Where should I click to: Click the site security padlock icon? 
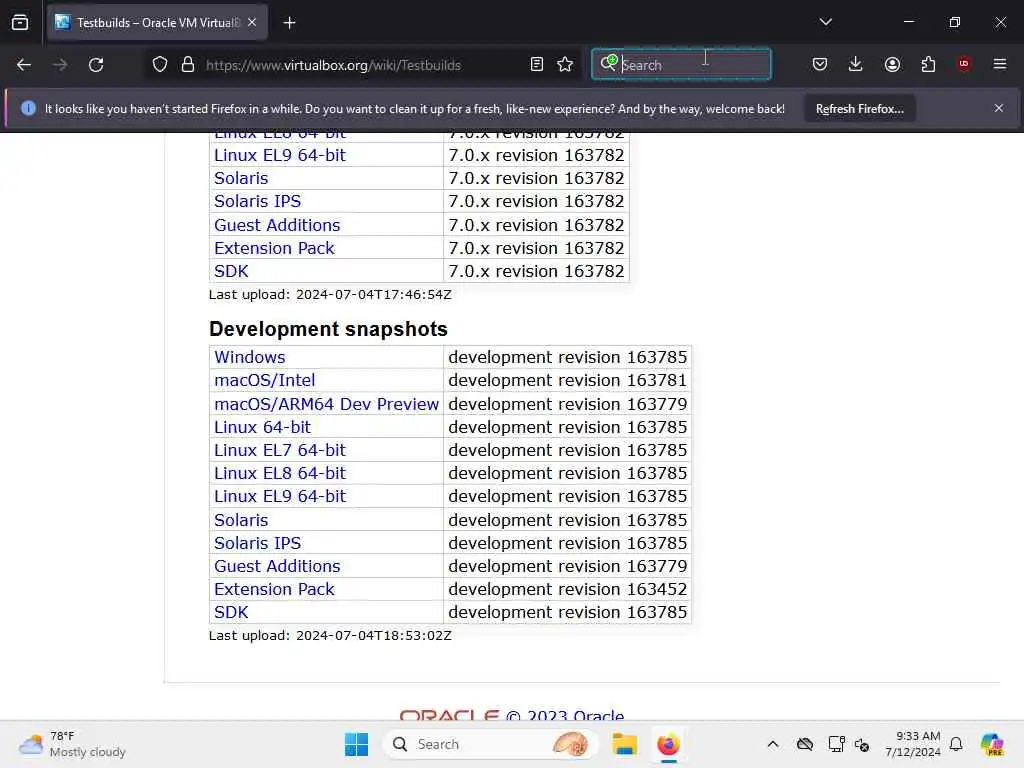coord(188,65)
